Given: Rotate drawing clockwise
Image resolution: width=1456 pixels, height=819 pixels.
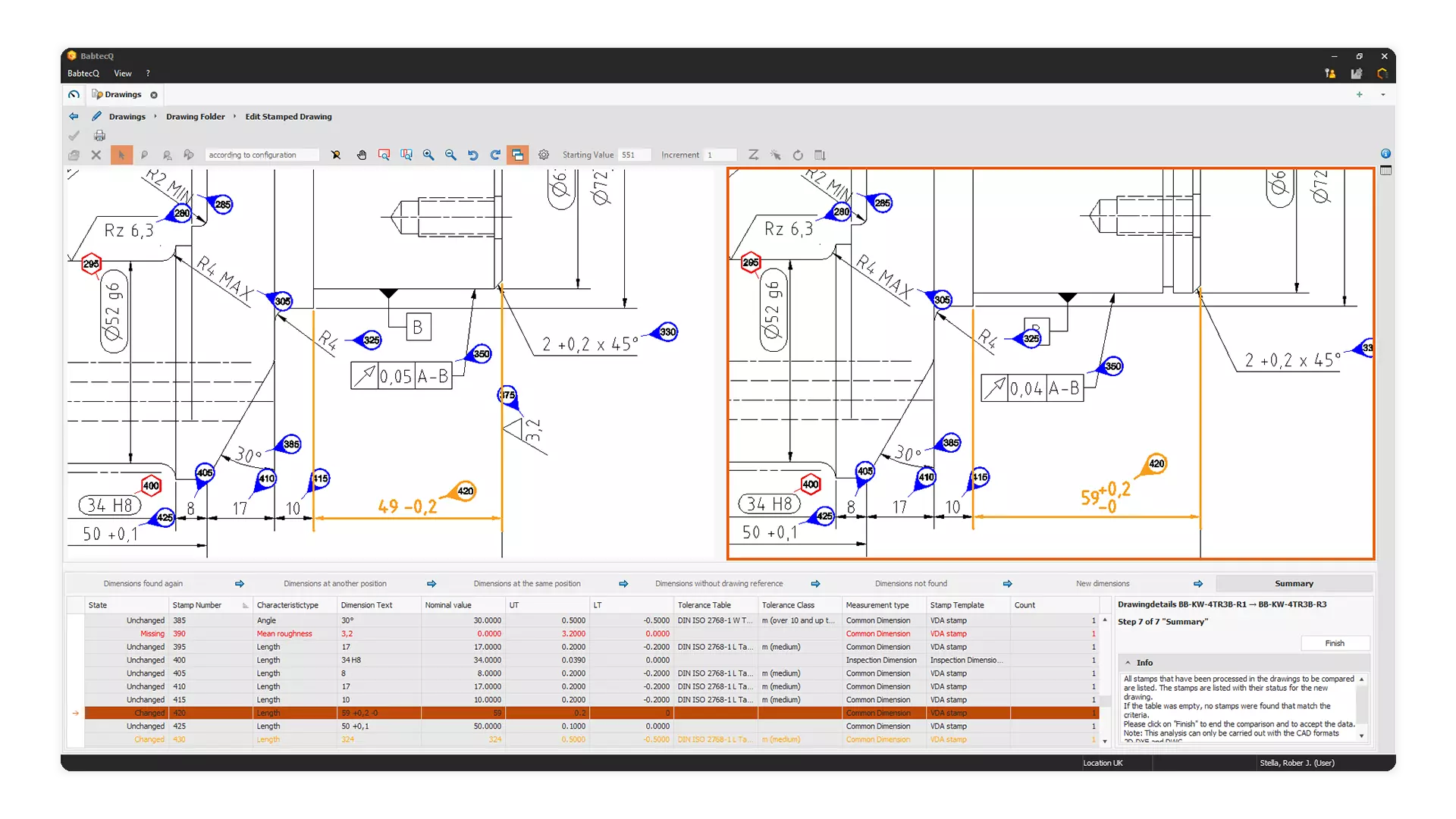Looking at the screenshot, I should tap(495, 155).
